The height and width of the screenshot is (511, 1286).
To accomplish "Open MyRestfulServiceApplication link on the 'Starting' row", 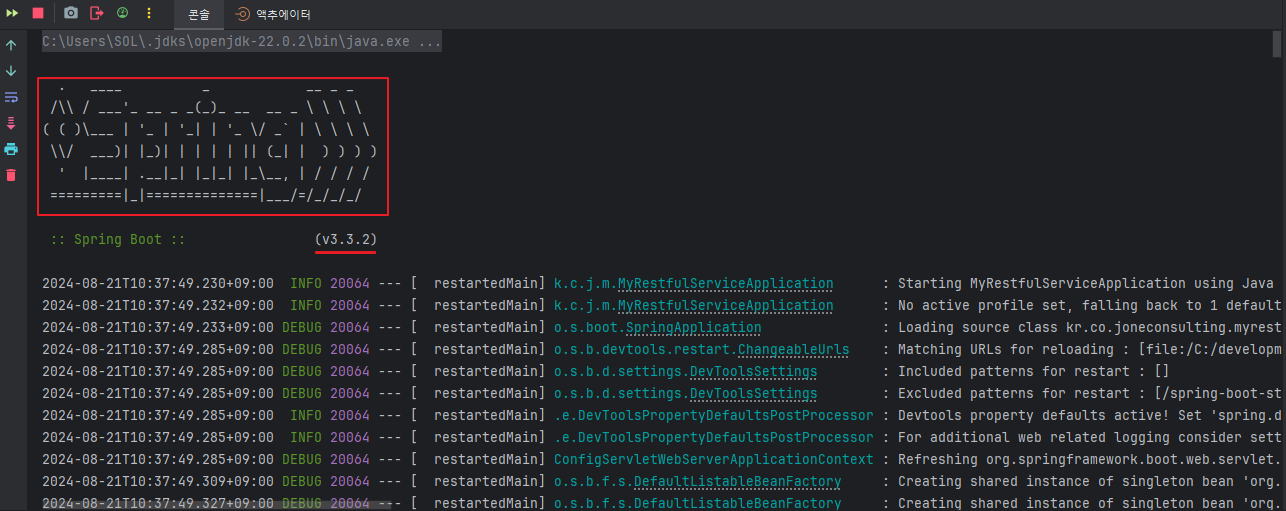I will coord(725,284).
